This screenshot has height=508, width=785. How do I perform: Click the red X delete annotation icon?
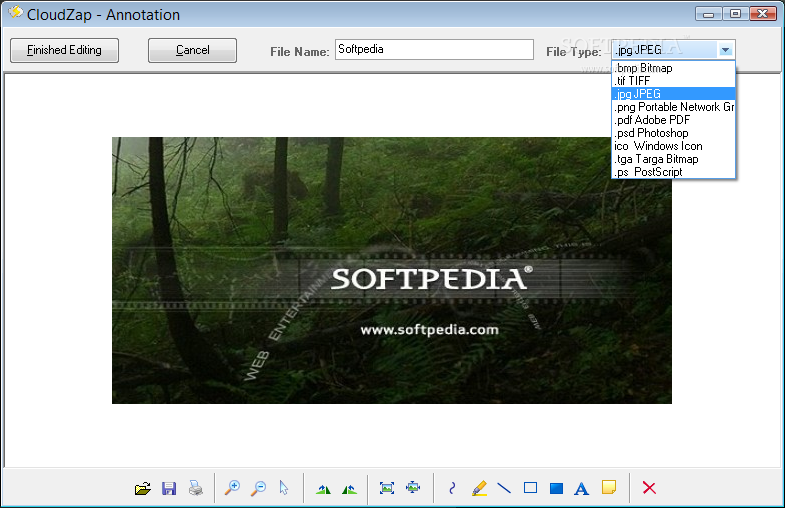649,487
